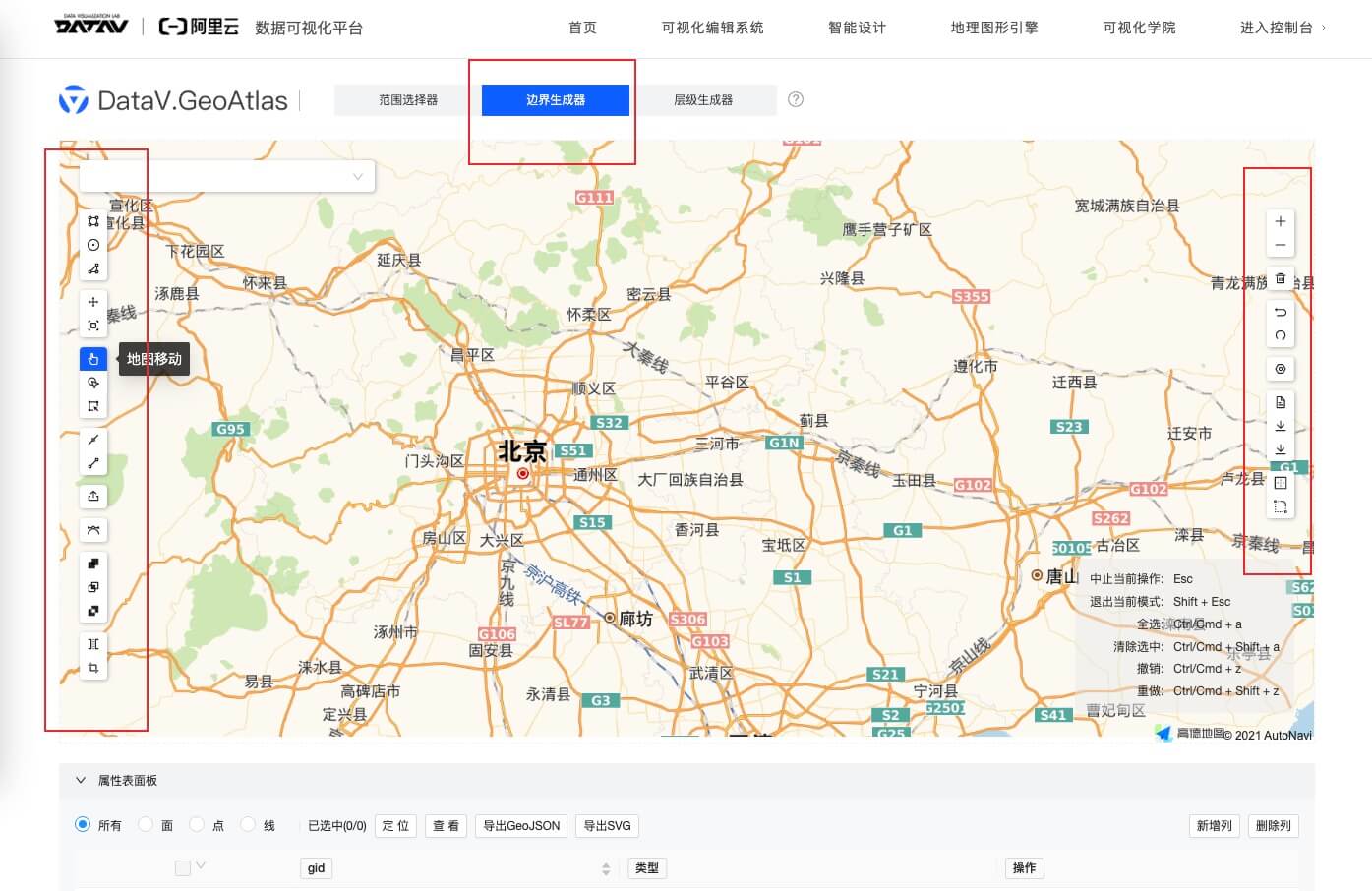Viewport: 1372px width, 891px height.
Task: Click the grid square icon in right toolbar
Action: tap(1281, 483)
